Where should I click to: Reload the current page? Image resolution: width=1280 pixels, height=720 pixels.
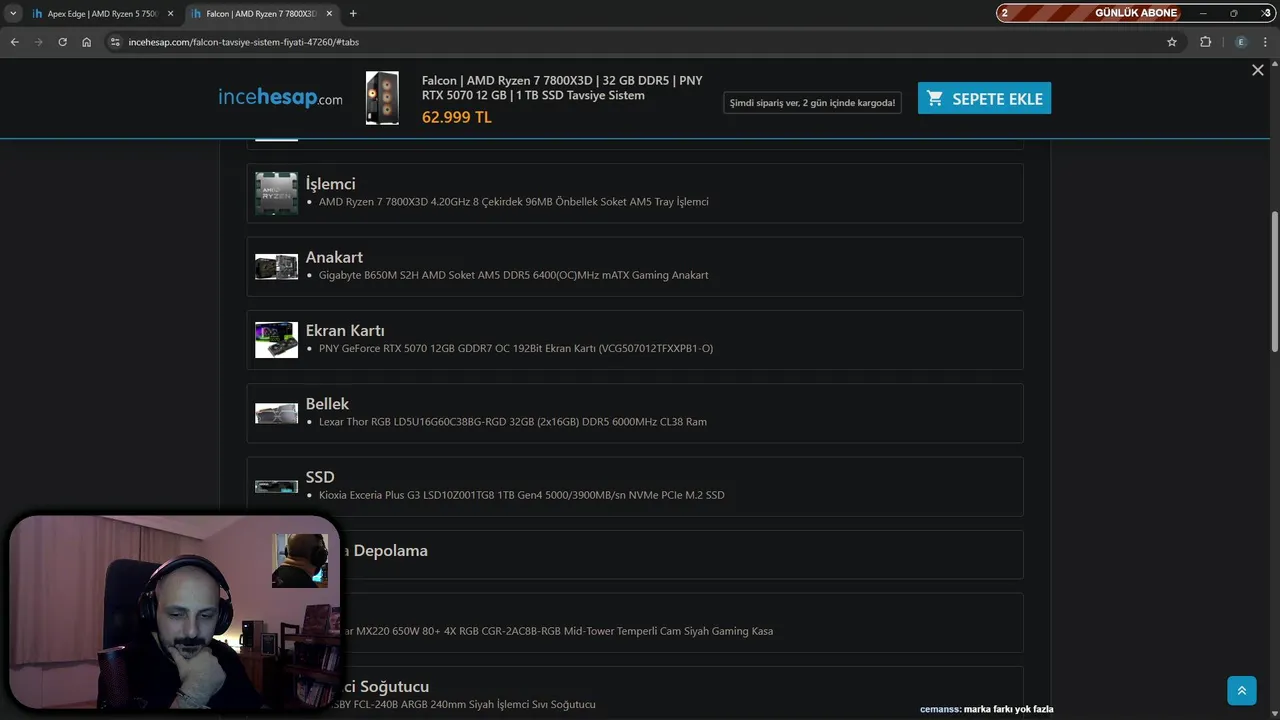pos(62,42)
